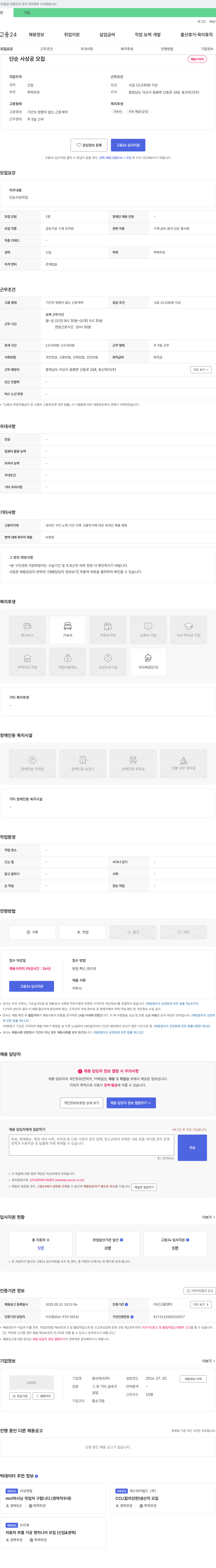Click info icon beside 빅데이터 추천 정보

click(36, 1476)
